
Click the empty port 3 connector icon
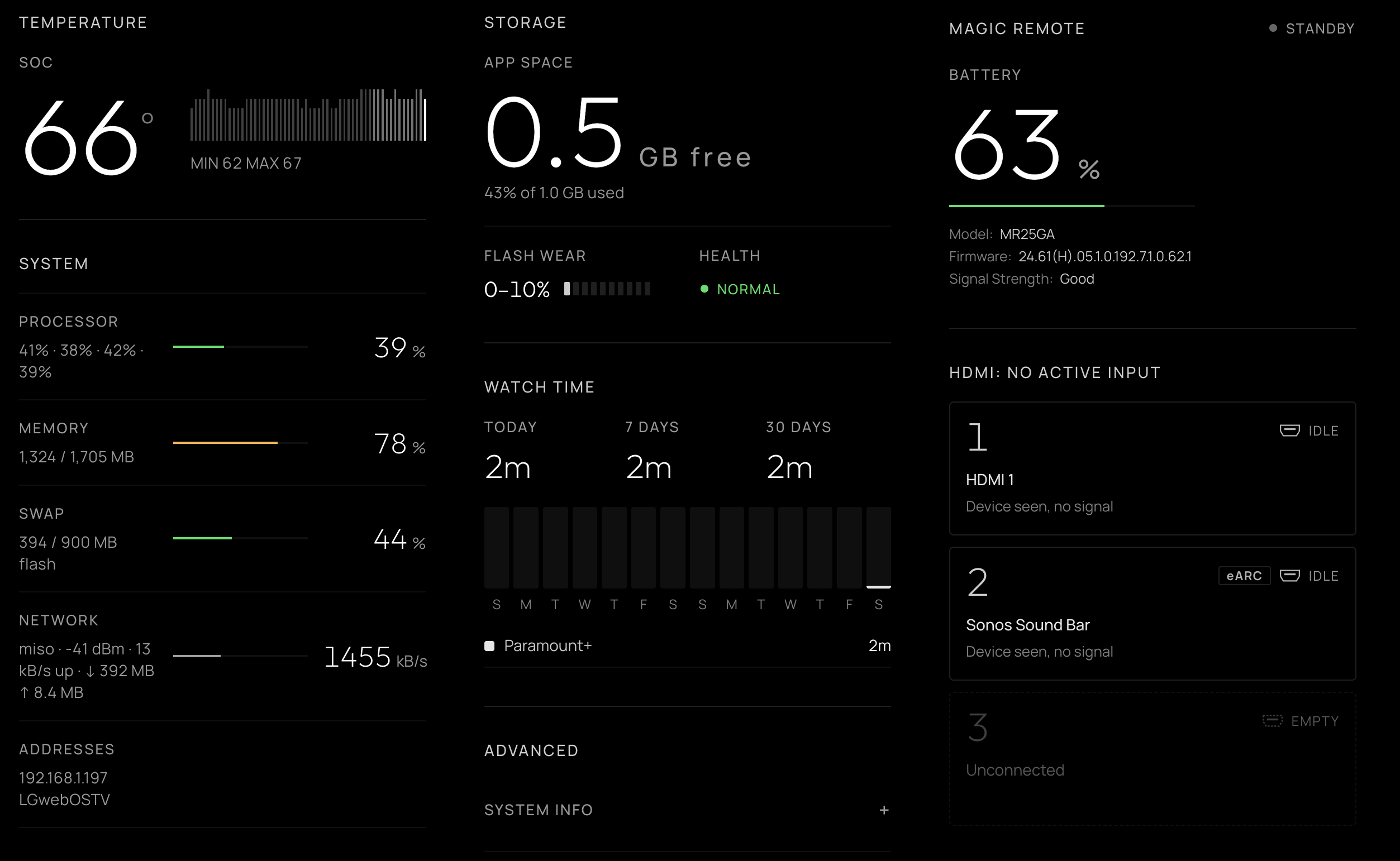1272,721
